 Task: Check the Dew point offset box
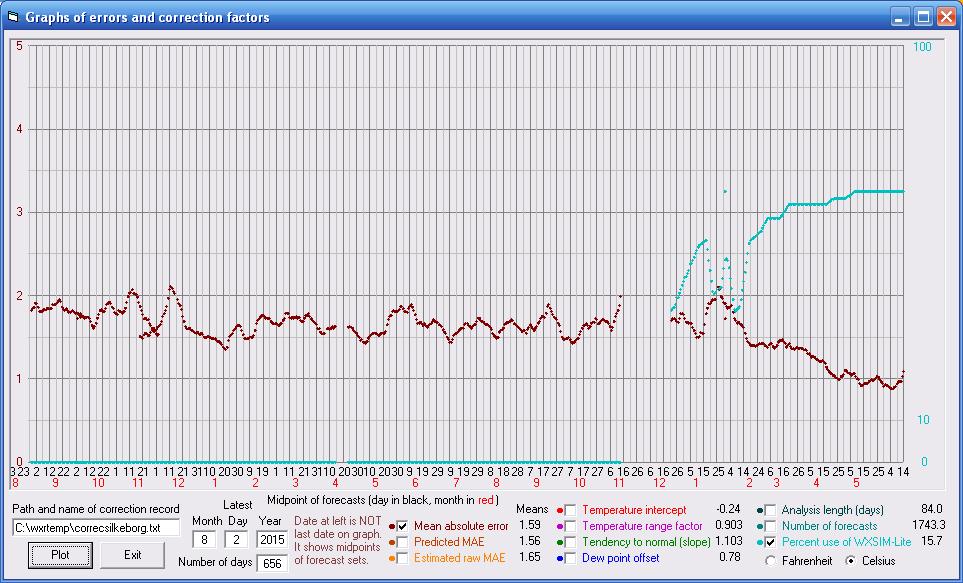click(x=570, y=558)
